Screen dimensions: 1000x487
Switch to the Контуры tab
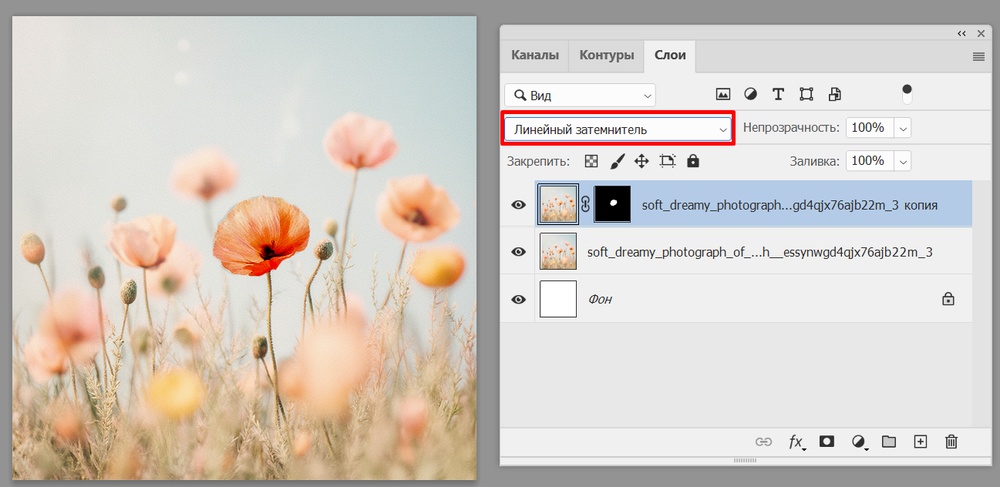[606, 55]
